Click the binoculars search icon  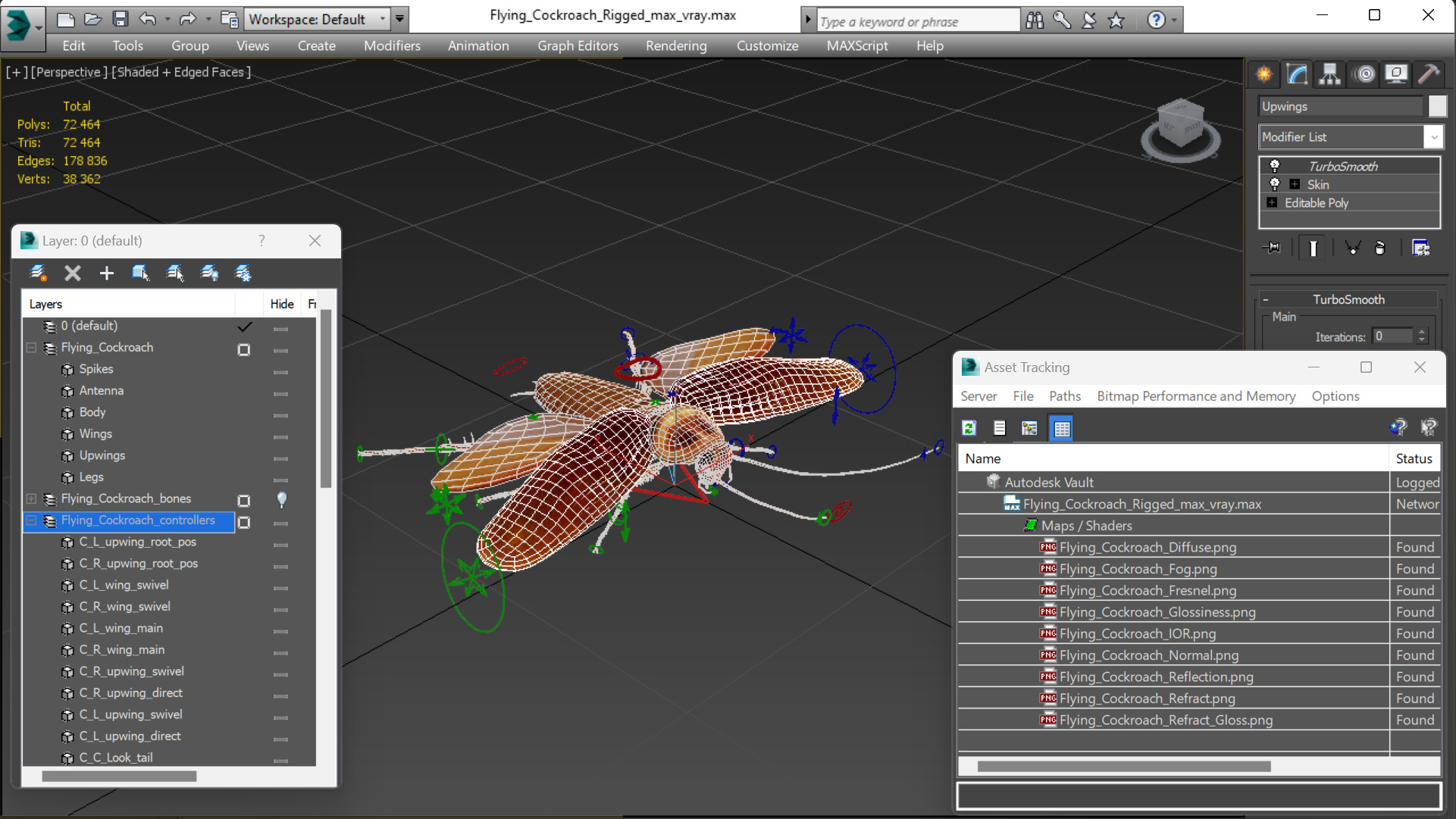[1035, 20]
